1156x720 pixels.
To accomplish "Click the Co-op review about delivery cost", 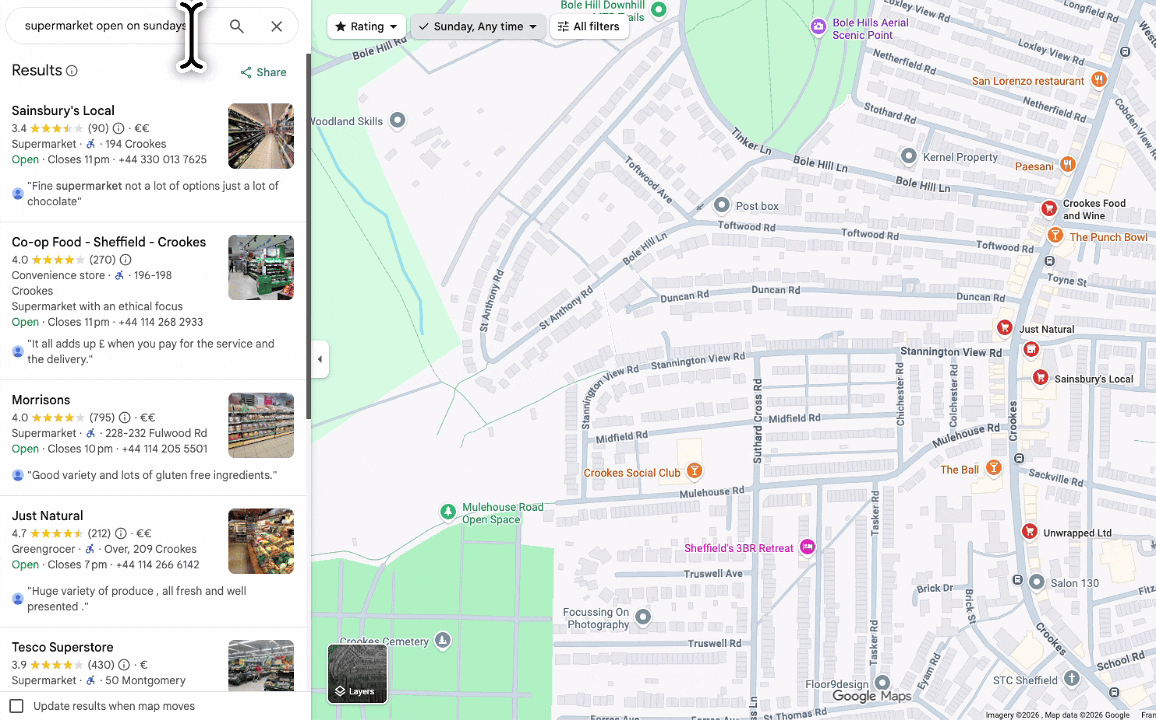I will 151,352.
